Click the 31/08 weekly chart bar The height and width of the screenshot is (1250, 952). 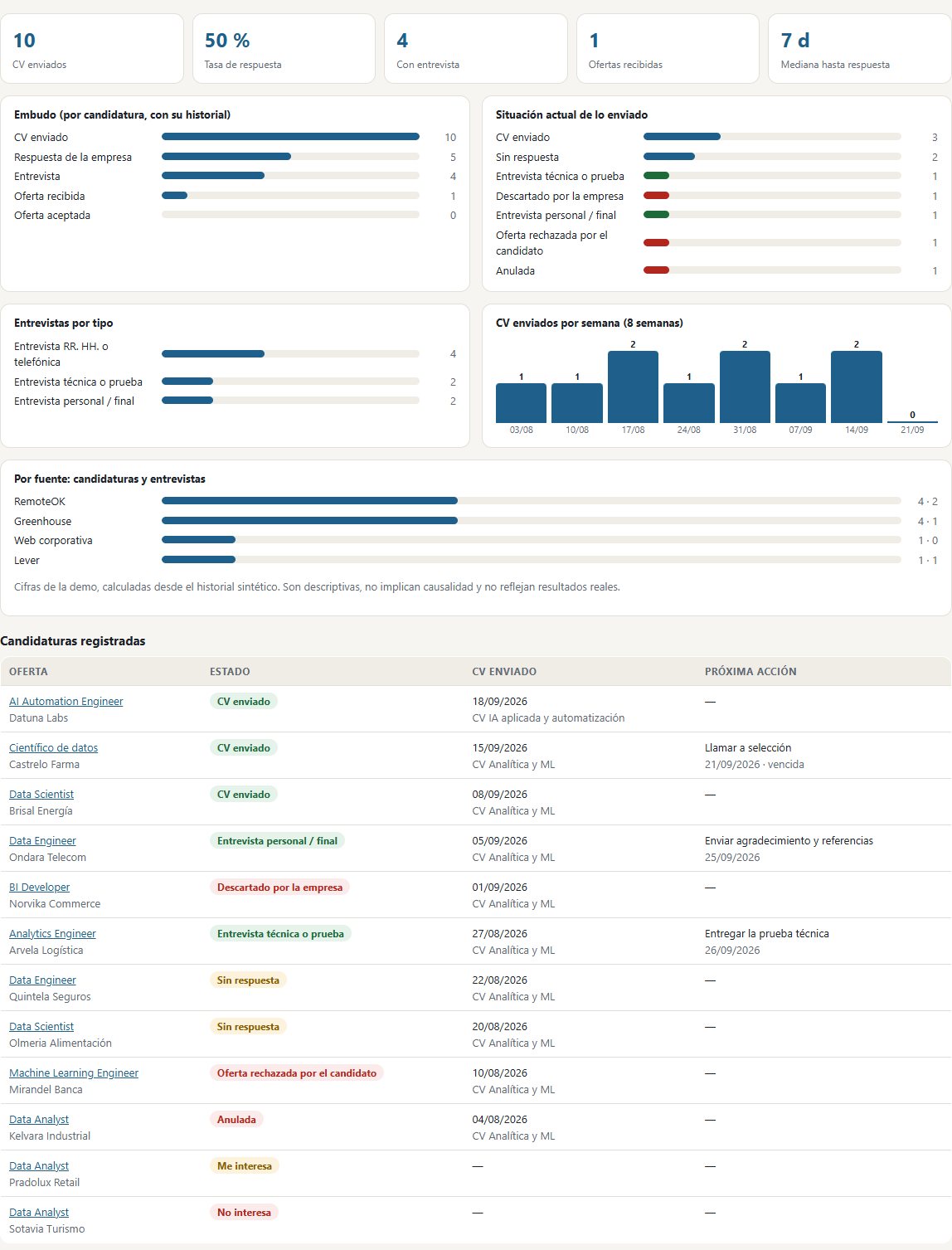point(745,387)
